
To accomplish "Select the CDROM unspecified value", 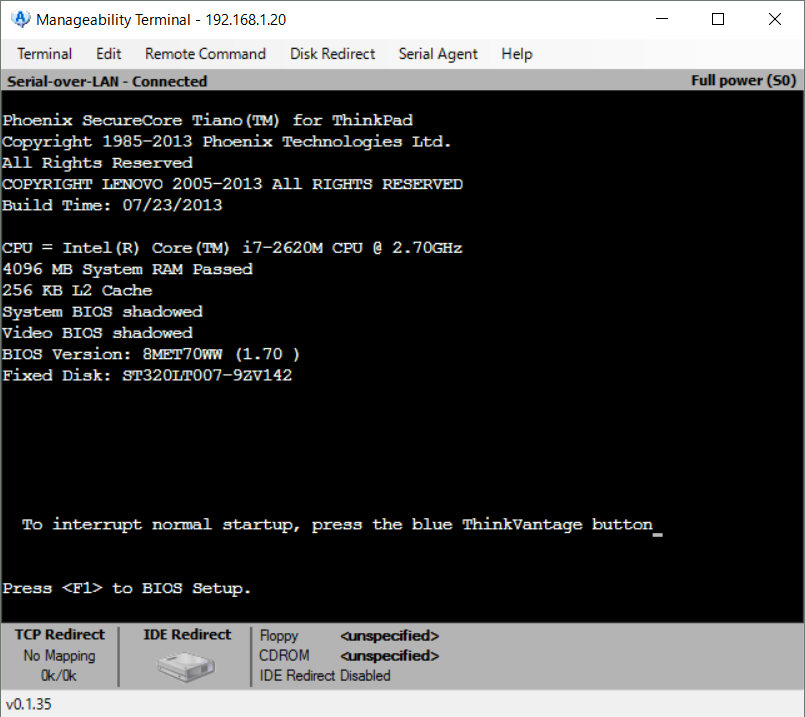I will [x=389, y=656].
